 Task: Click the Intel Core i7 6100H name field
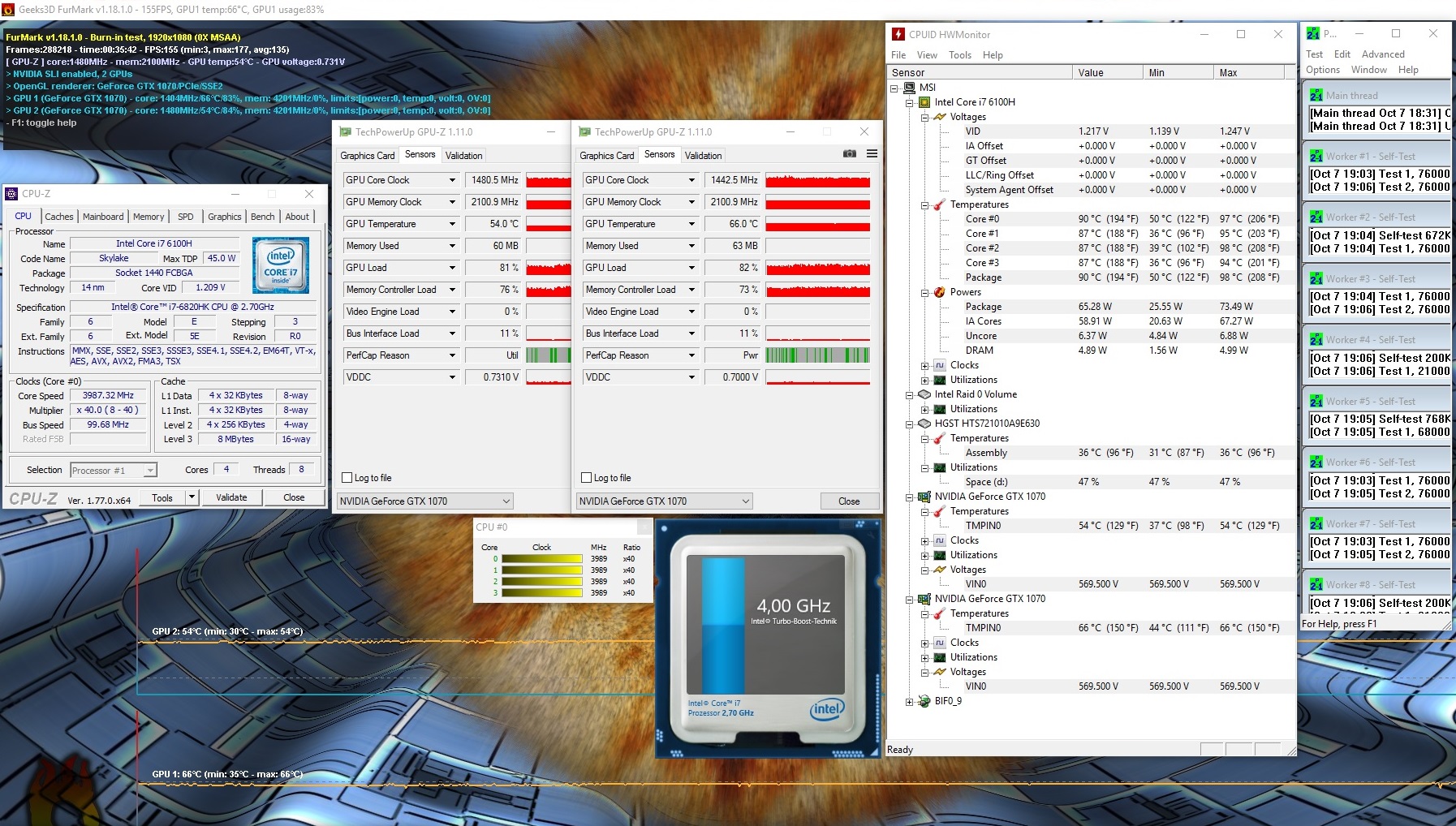click(154, 243)
